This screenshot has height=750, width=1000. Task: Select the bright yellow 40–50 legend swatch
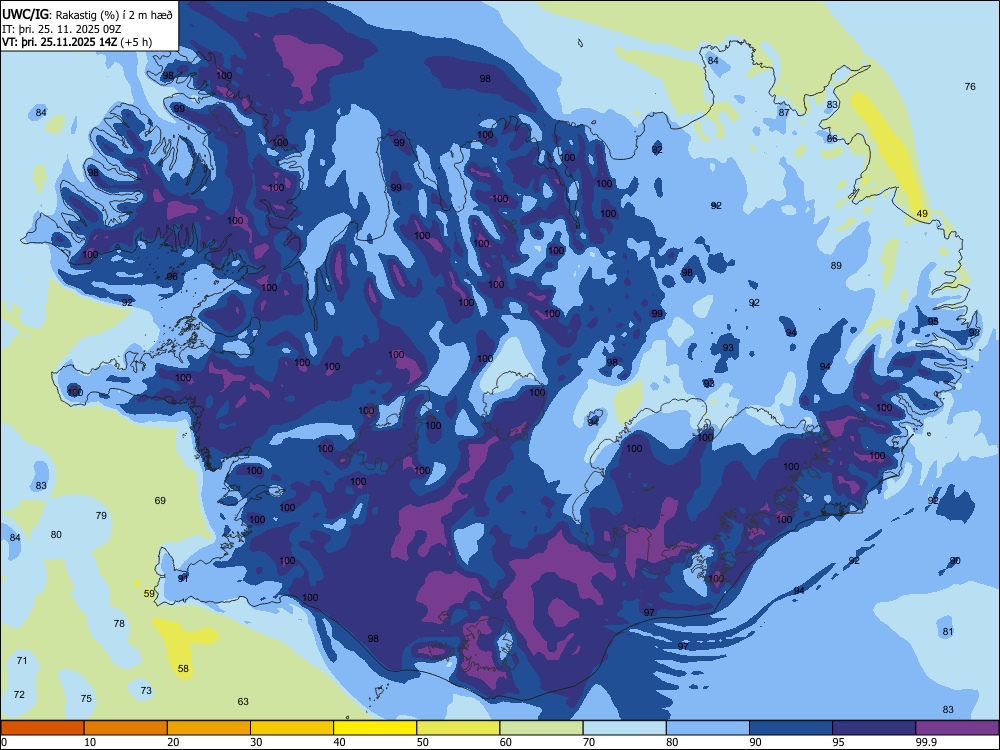(375, 728)
